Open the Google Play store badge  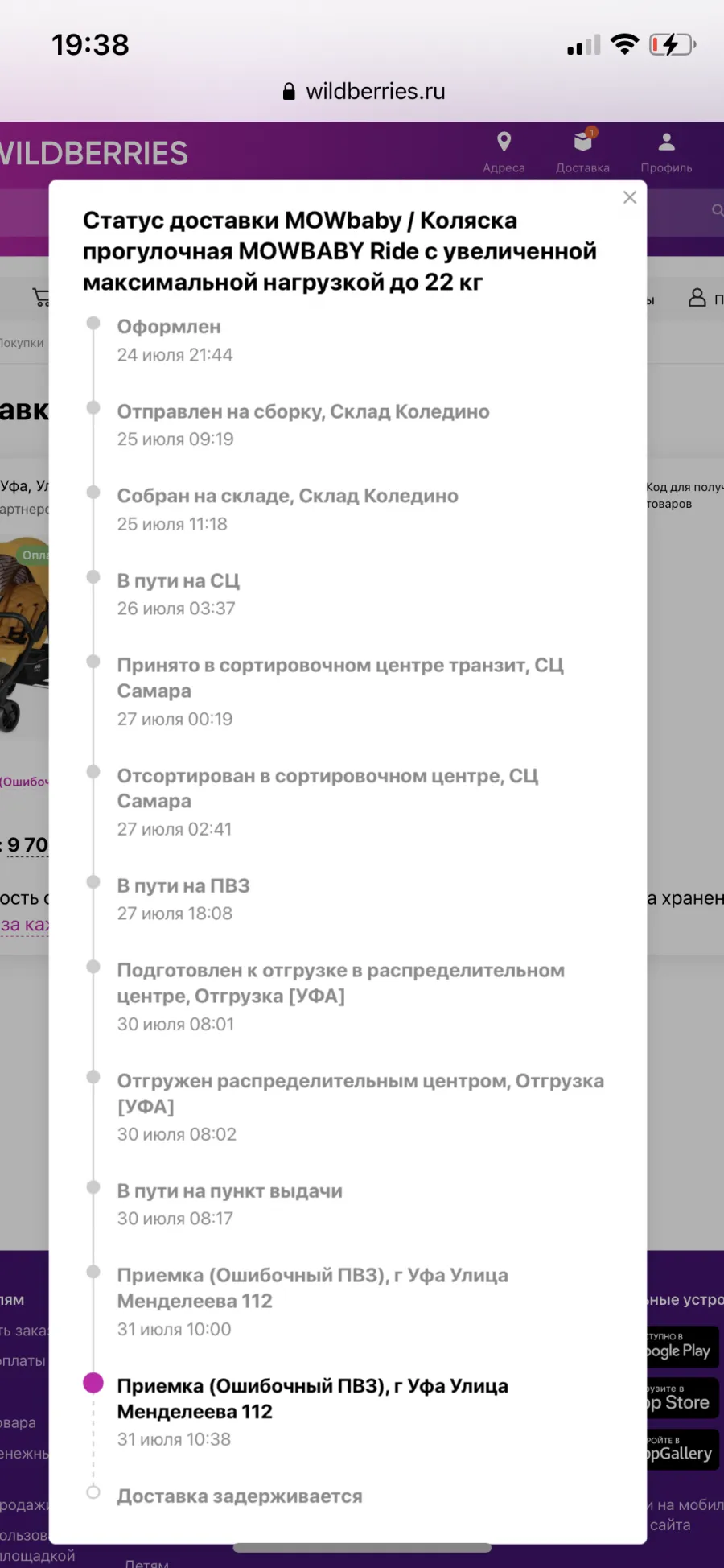click(683, 1346)
